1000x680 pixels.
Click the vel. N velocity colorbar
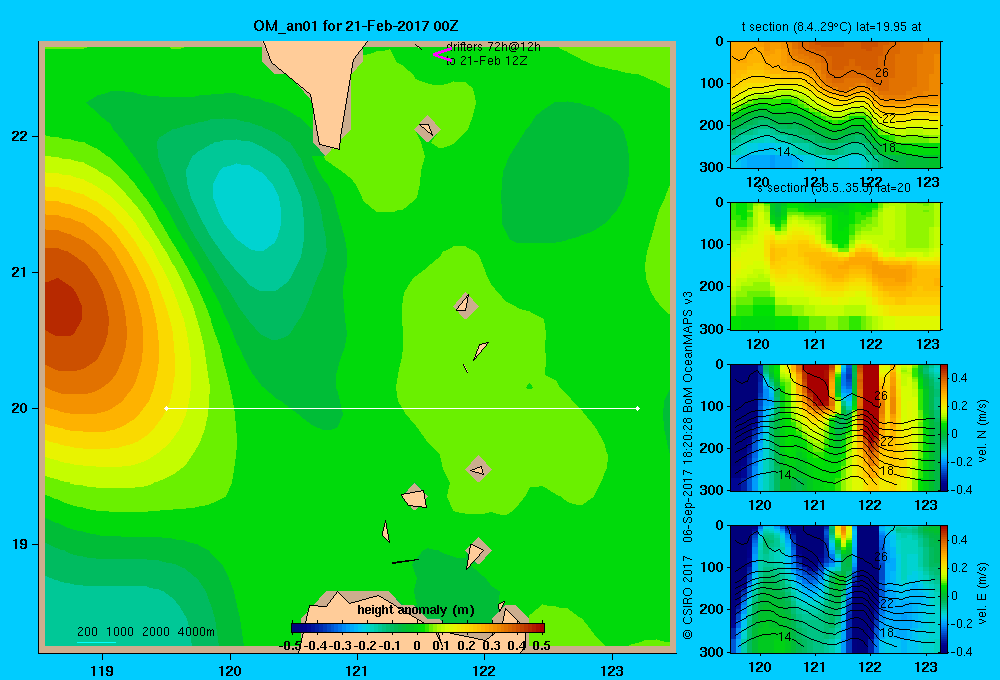point(944,427)
